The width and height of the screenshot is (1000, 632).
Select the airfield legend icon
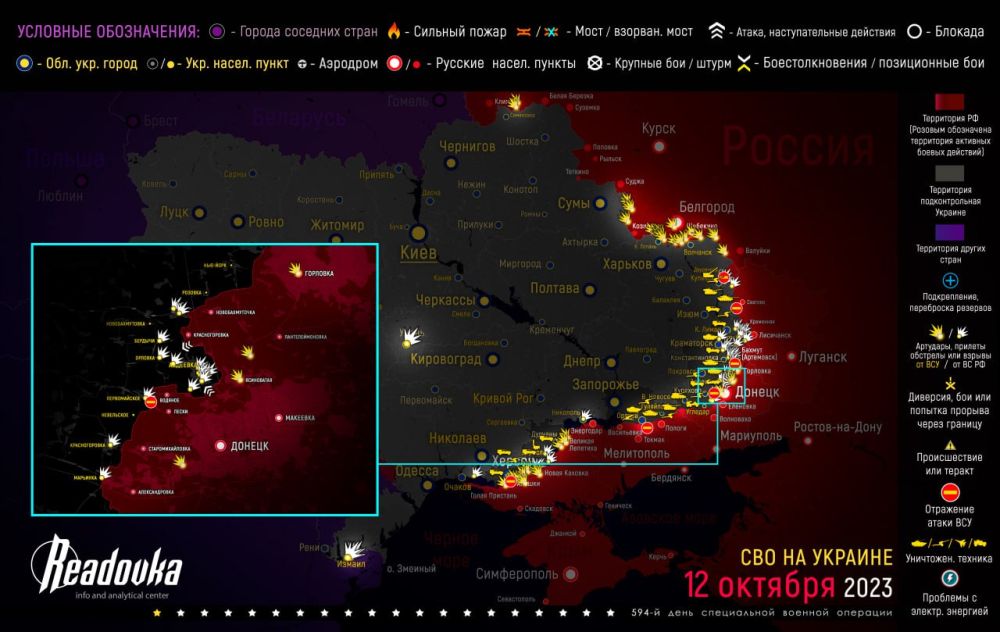[300, 63]
